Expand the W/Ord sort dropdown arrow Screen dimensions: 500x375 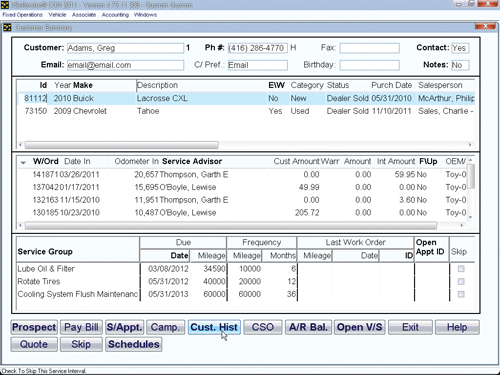[23, 162]
